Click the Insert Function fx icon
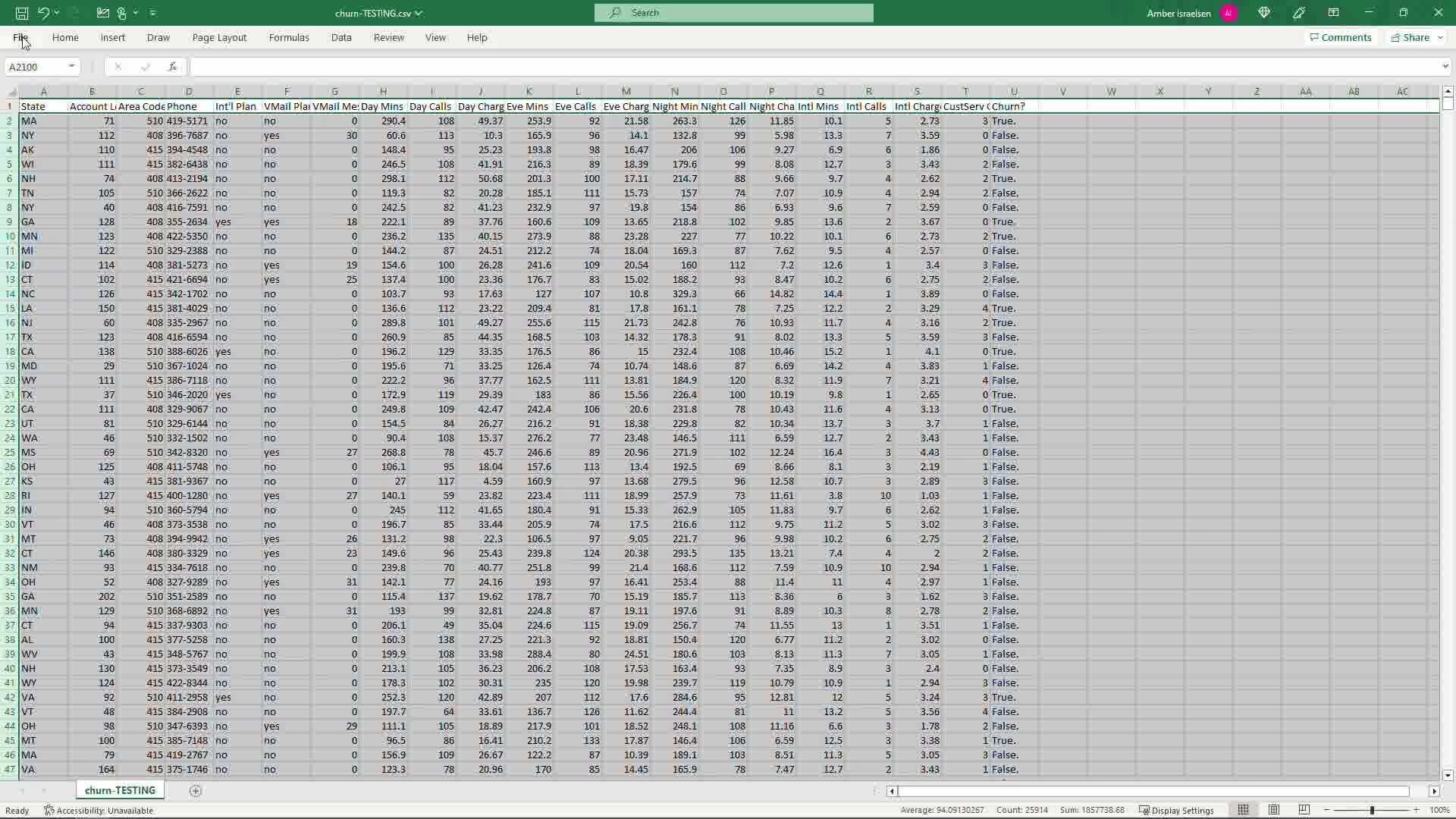The height and width of the screenshot is (819, 1456). click(172, 67)
